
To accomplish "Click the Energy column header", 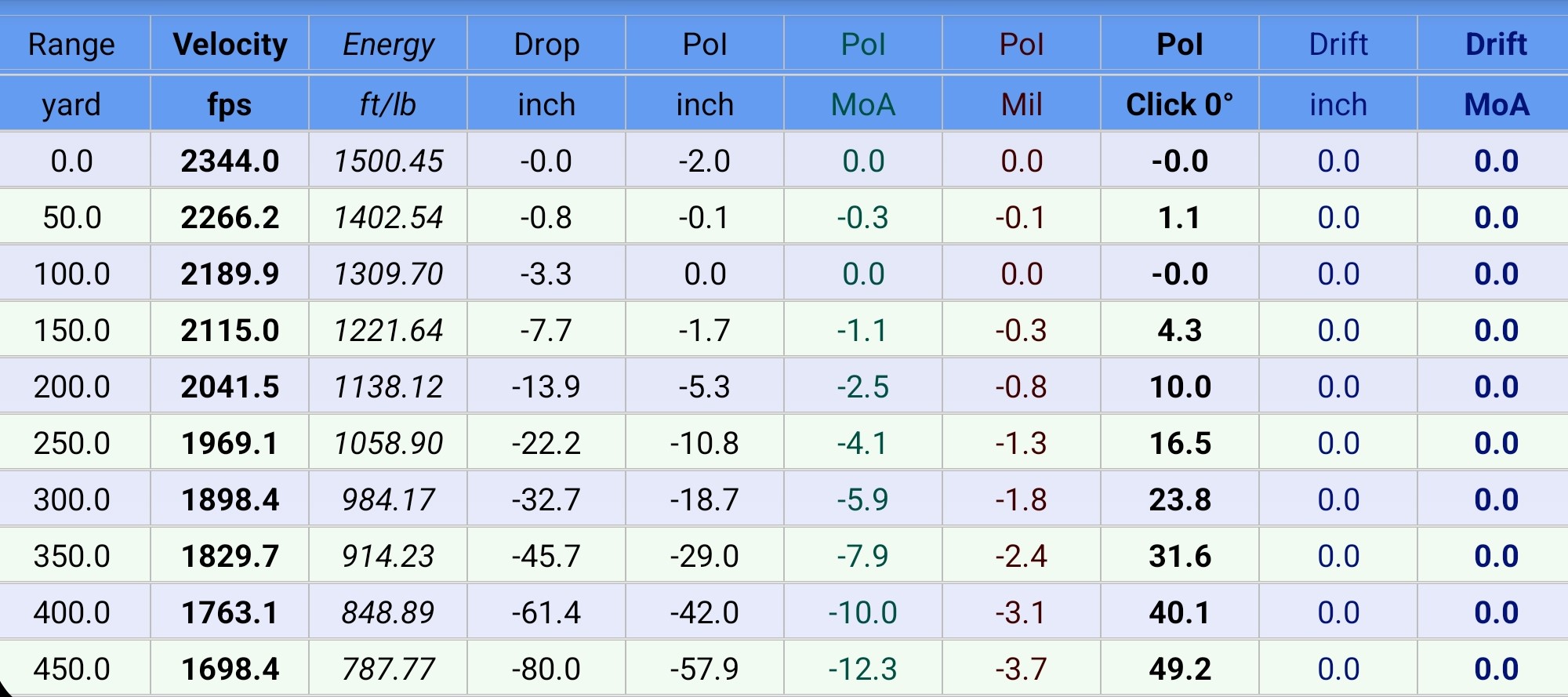I will pyautogui.click(x=388, y=45).
